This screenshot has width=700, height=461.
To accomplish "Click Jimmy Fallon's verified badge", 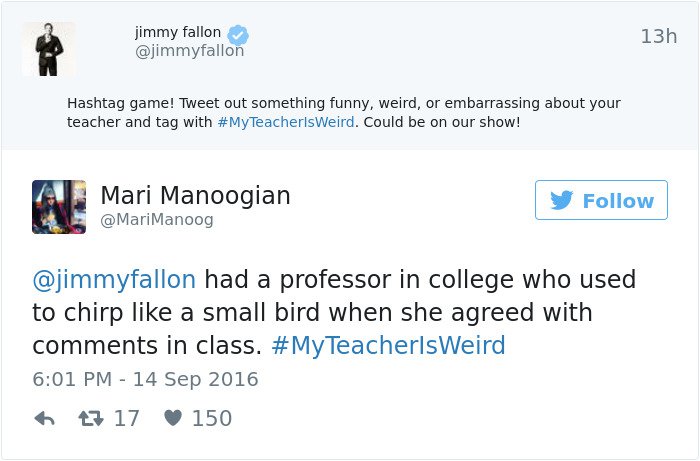I will tap(238, 34).
